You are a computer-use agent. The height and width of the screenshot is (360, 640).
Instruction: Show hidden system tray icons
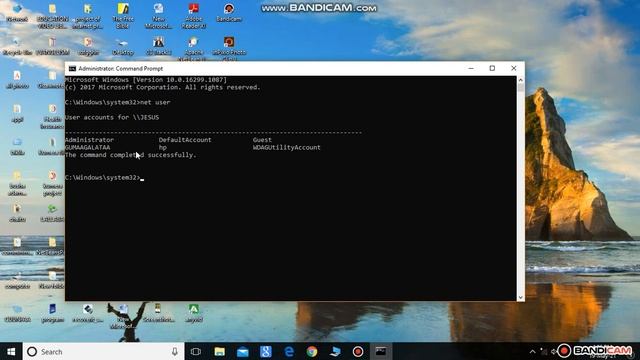532,351
